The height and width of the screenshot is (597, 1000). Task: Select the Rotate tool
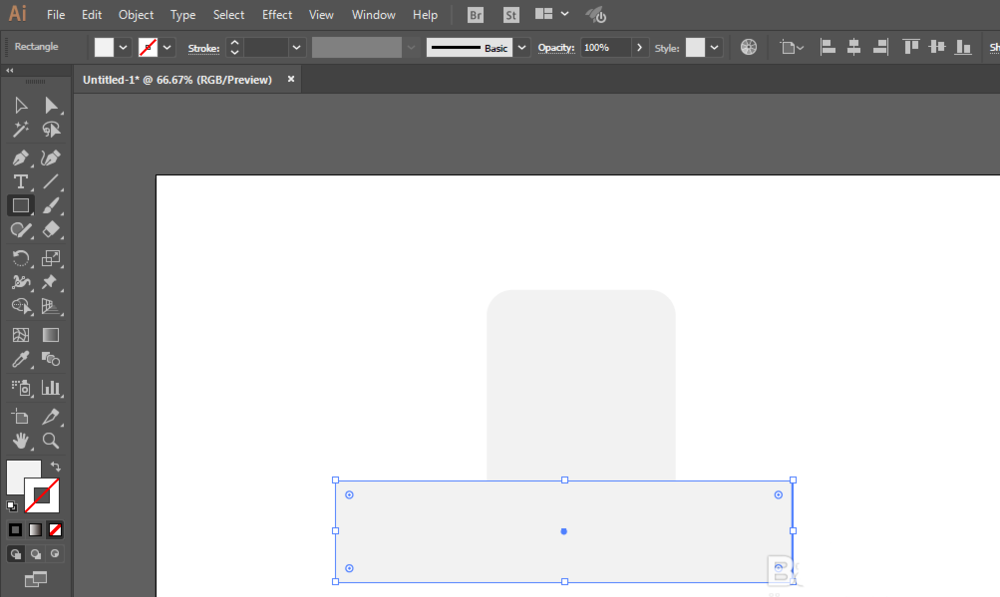pyautogui.click(x=20, y=258)
